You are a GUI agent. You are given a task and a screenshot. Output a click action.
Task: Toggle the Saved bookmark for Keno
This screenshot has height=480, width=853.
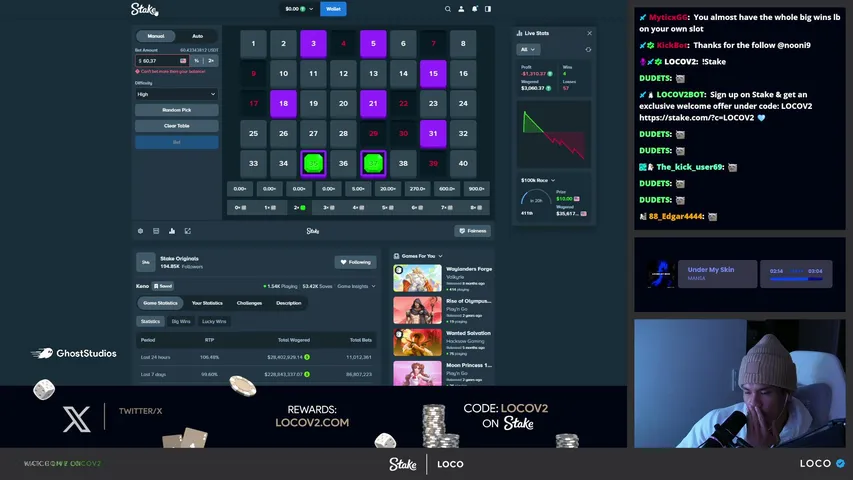click(x=163, y=286)
